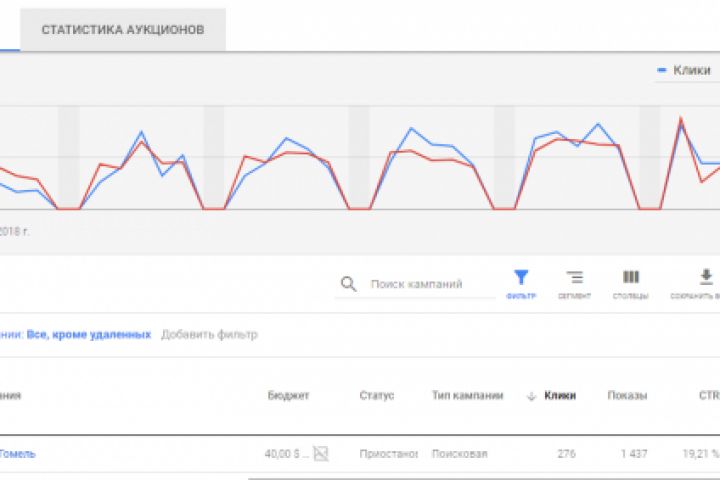Sort by Тип кампании column header
The width and height of the screenshot is (720, 480).
coord(467,395)
